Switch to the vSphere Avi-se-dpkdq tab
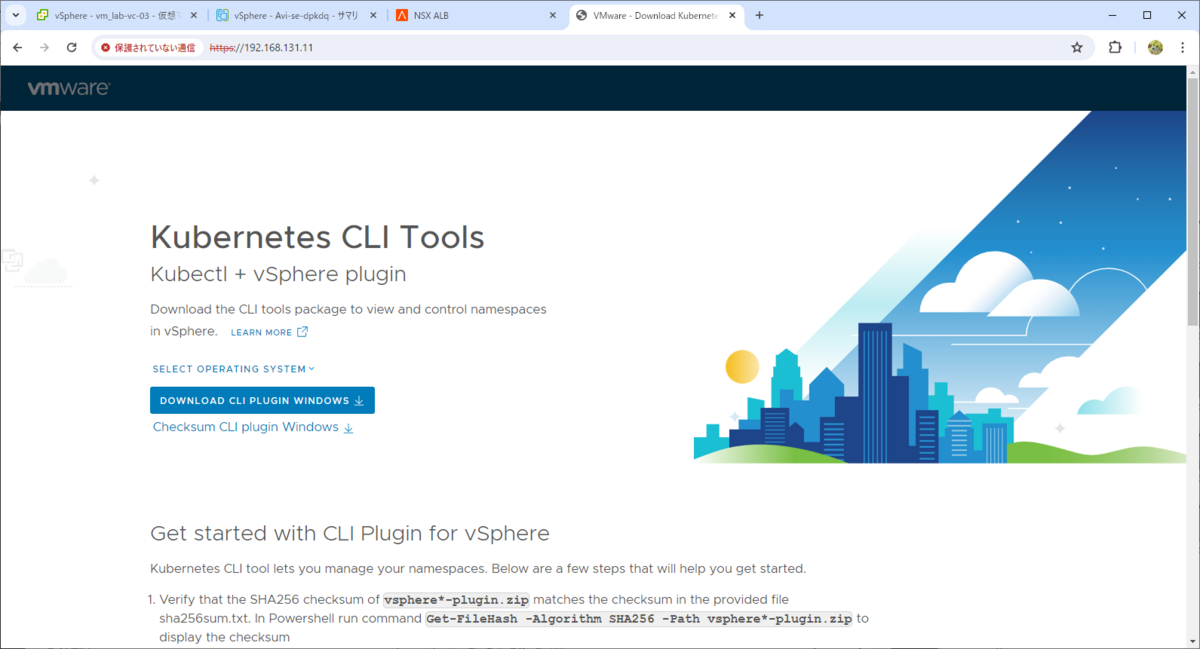Screen dimensions: 1200x649 297,16
